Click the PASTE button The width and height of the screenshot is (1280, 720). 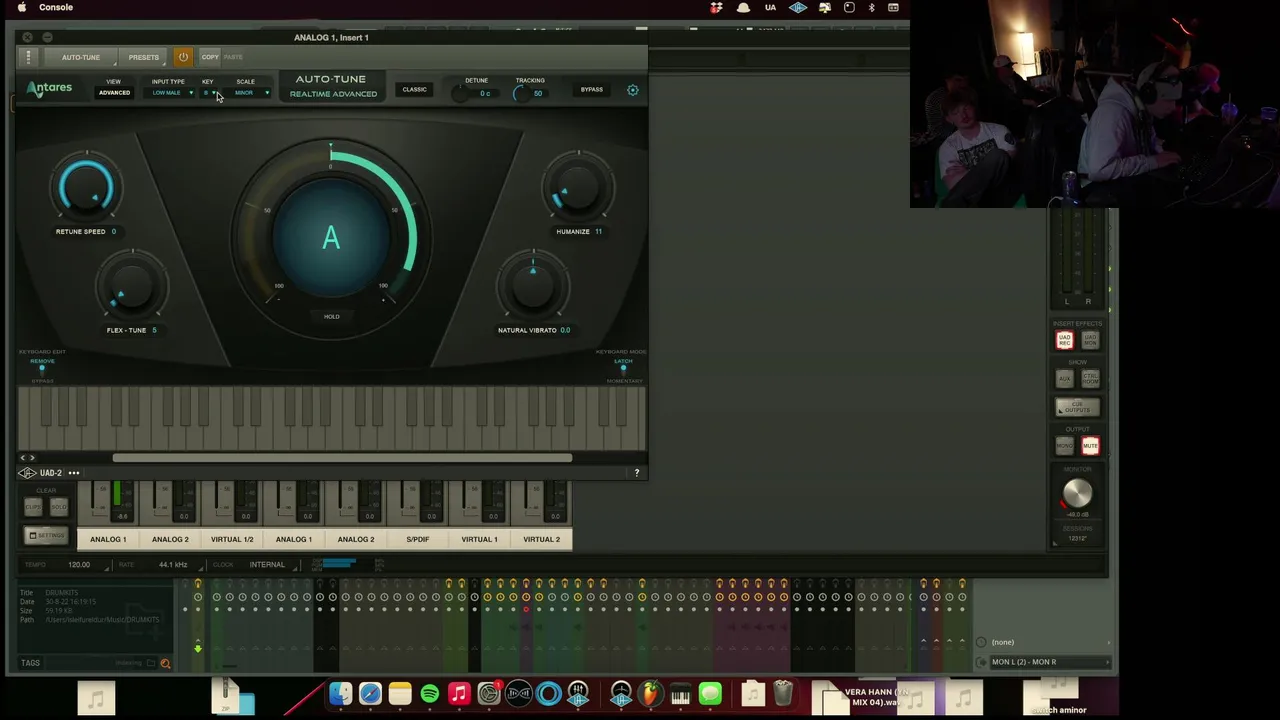tap(233, 57)
